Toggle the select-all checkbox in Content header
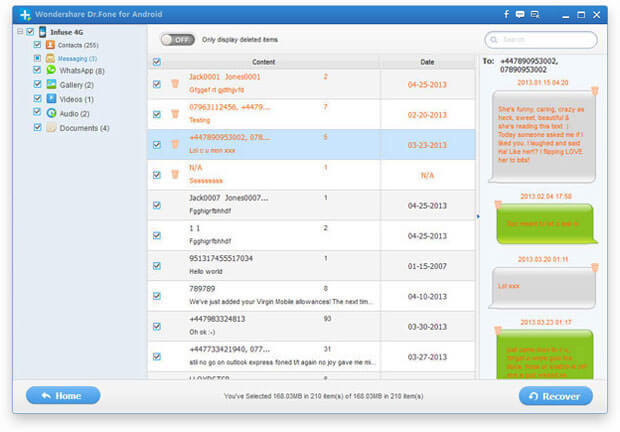620x432 pixels. click(x=157, y=62)
